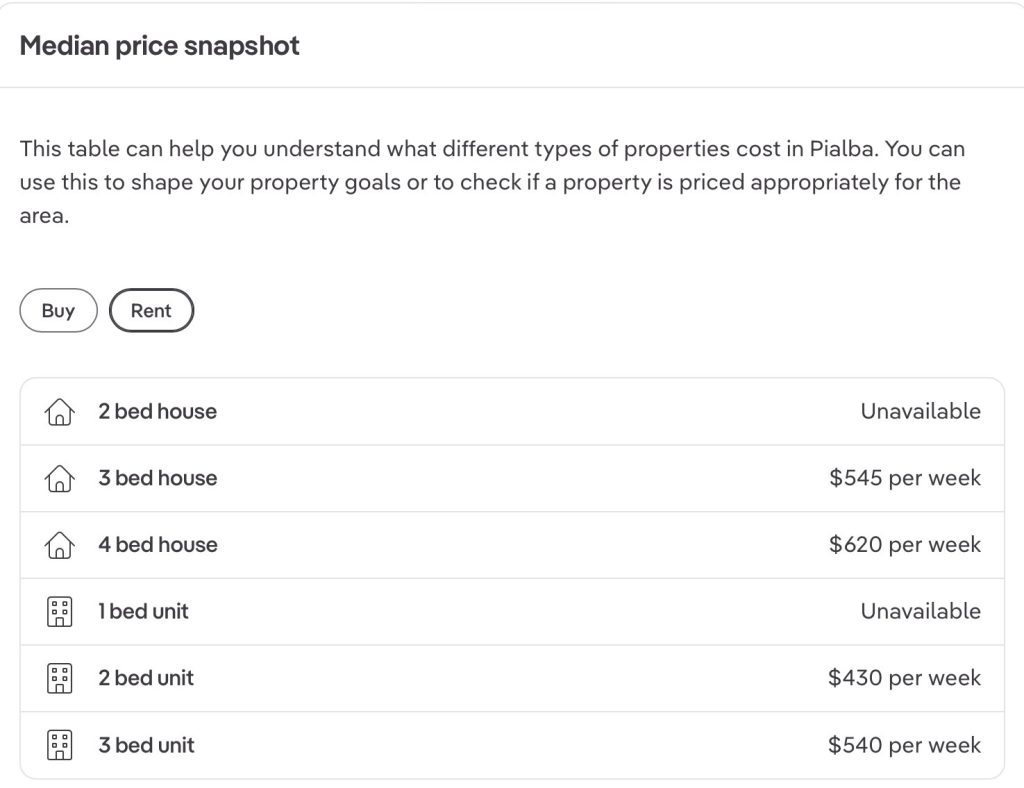Select the "4 bed house" row label

coord(157,545)
